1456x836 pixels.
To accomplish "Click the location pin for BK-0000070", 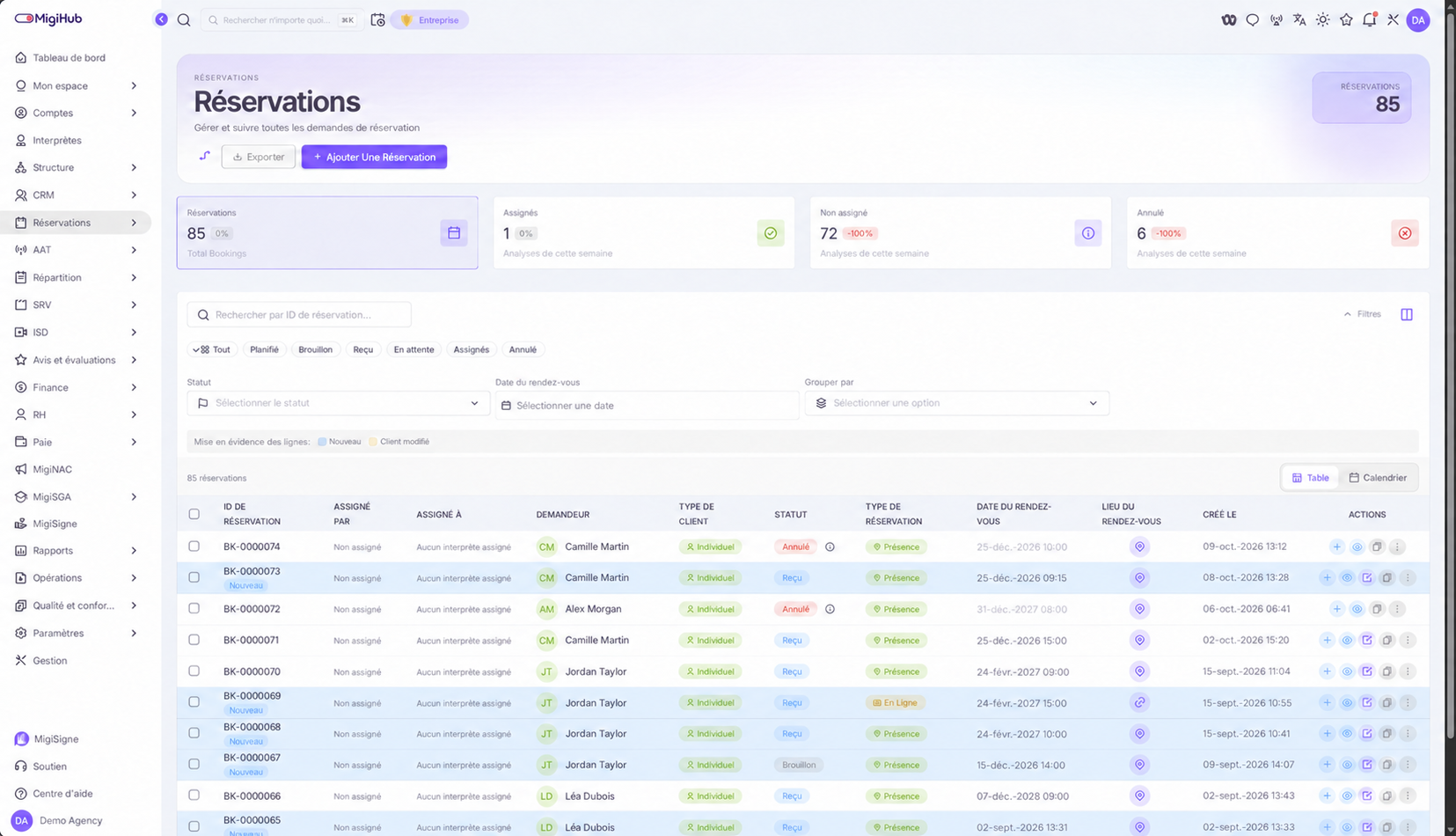I will pyautogui.click(x=1139, y=671).
